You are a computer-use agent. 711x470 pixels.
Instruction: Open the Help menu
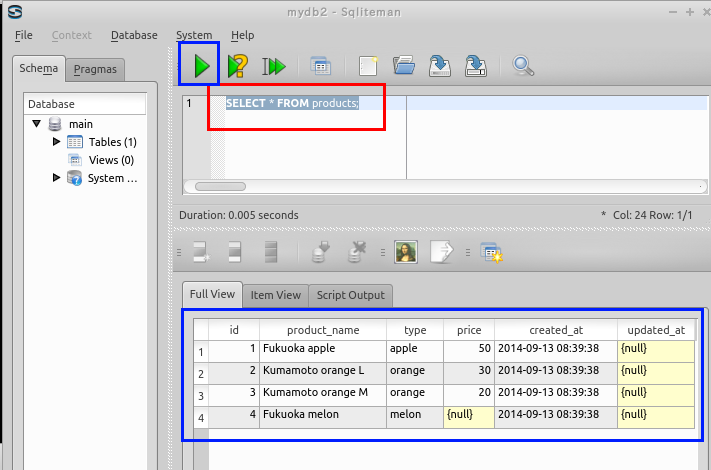pos(243,35)
